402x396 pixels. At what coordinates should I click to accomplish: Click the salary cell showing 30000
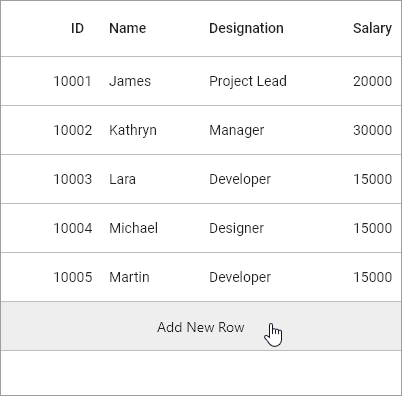pyautogui.click(x=372, y=130)
